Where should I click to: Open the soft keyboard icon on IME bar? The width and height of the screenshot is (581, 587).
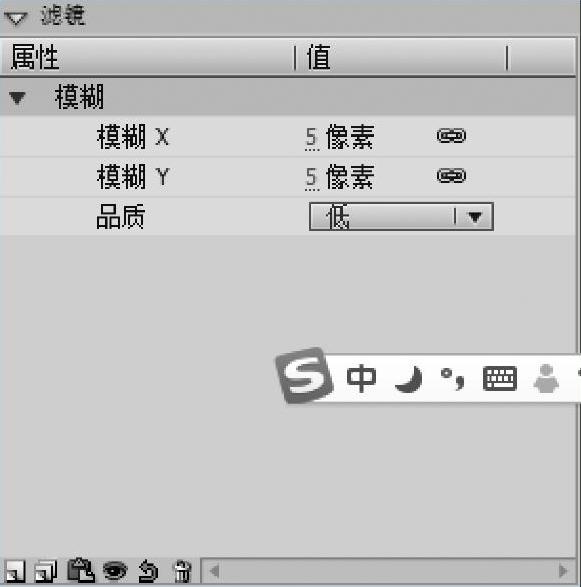pyautogui.click(x=500, y=379)
